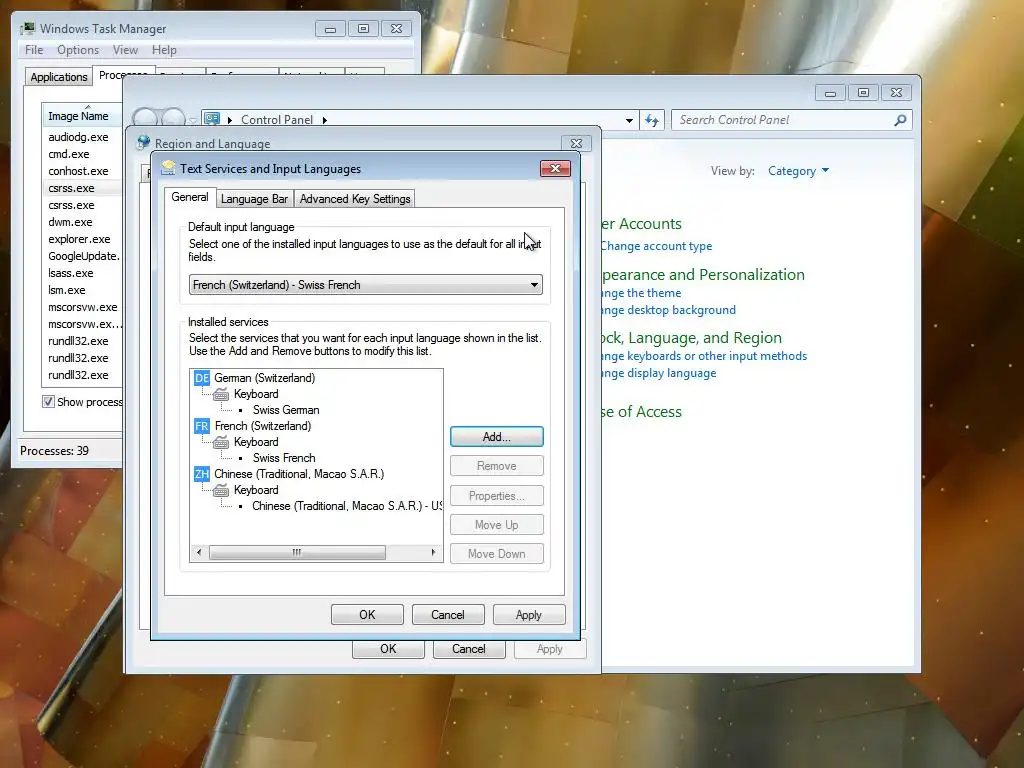Switch to the Language Bar tab
Screen dimensions: 1024x768
coord(254,199)
